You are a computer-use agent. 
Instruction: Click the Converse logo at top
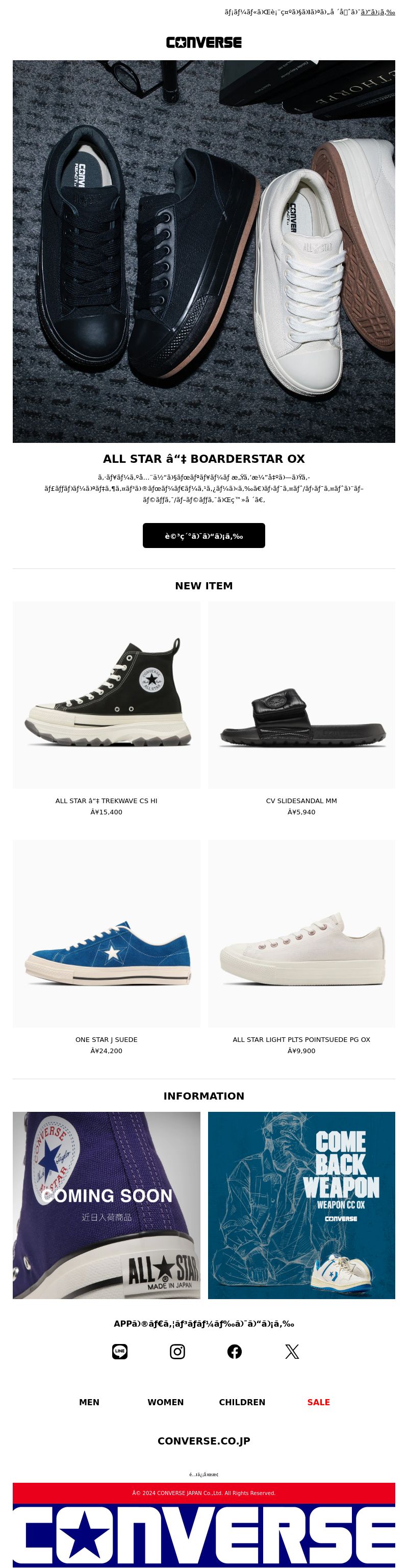tap(203, 43)
